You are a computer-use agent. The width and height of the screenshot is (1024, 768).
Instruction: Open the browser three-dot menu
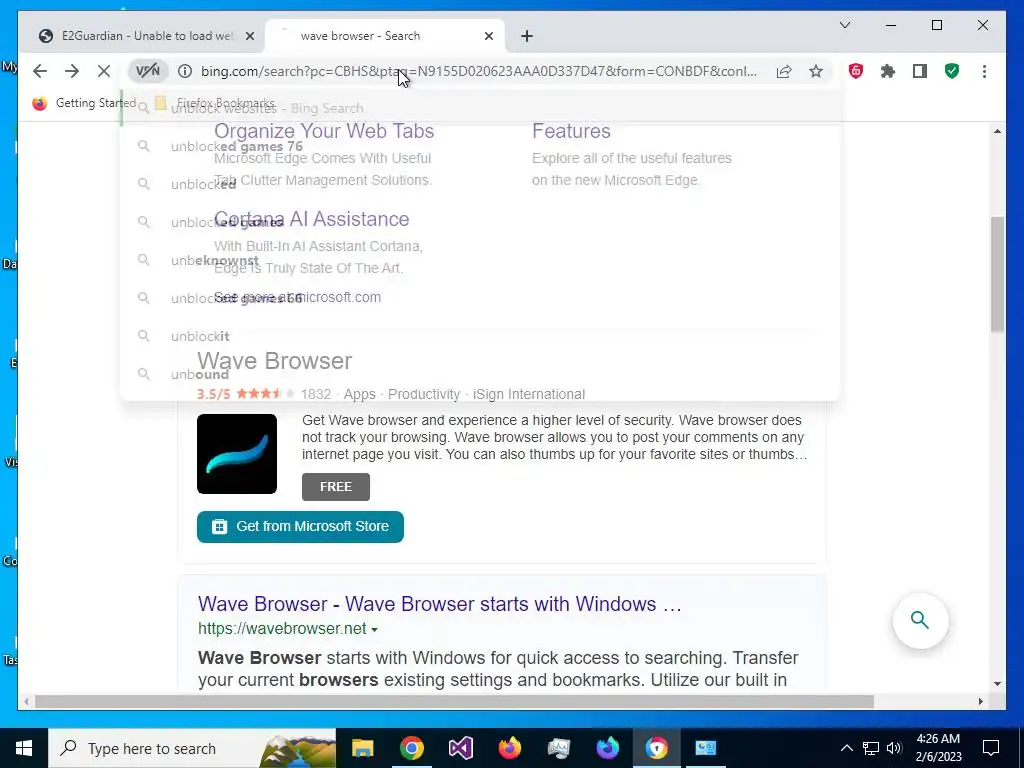coord(984,71)
